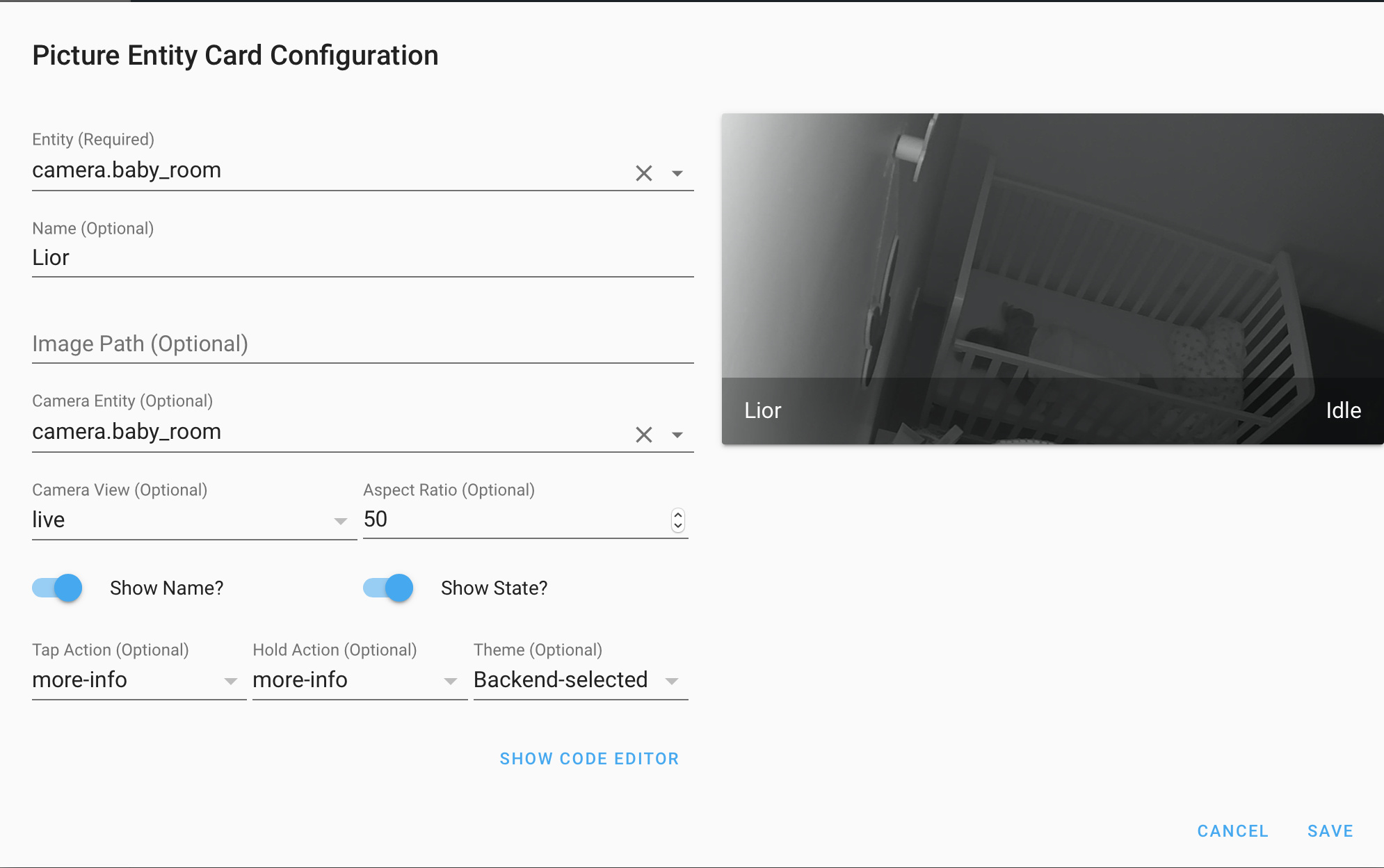Click the Aspect Ratio stepper arrows

tap(678, 520)
